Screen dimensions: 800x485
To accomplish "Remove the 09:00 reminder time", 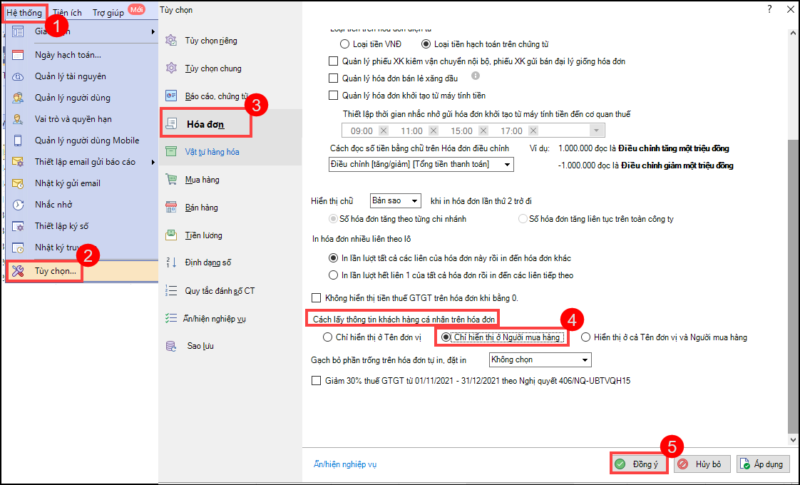I will (384, 131).
